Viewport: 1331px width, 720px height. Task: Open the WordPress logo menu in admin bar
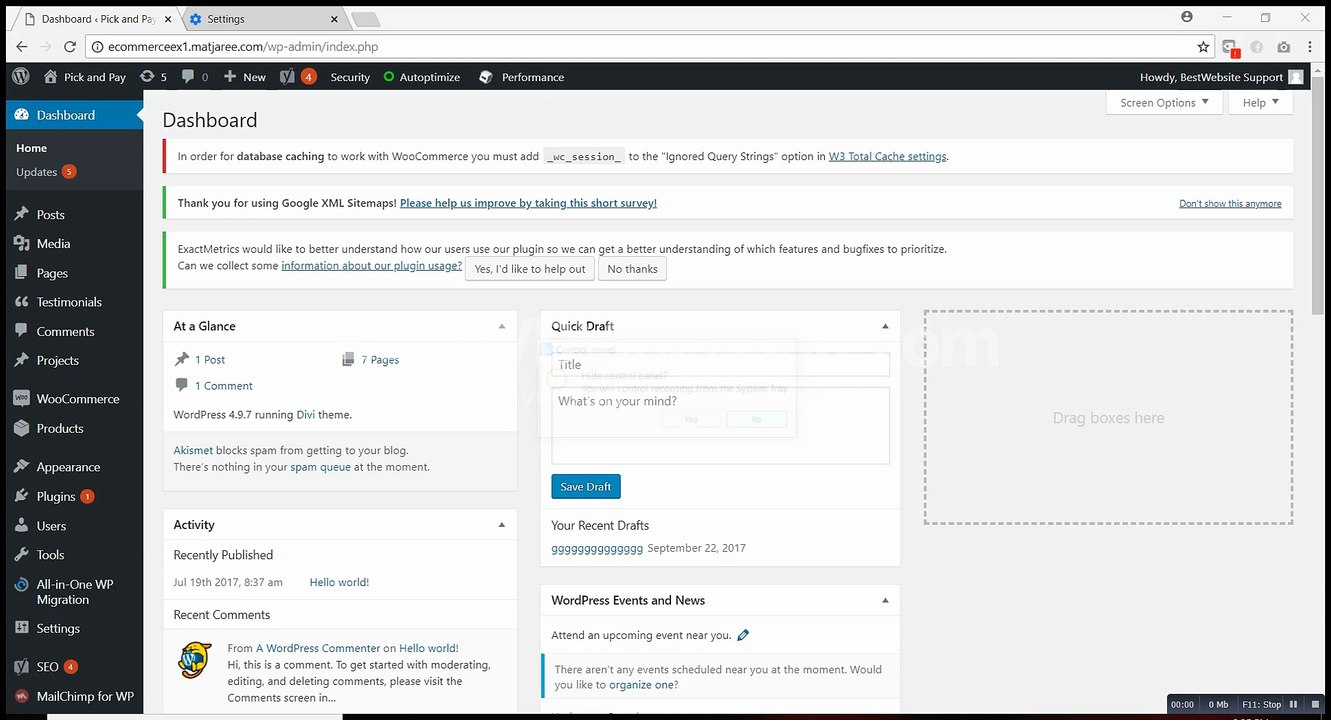[20, 77]
